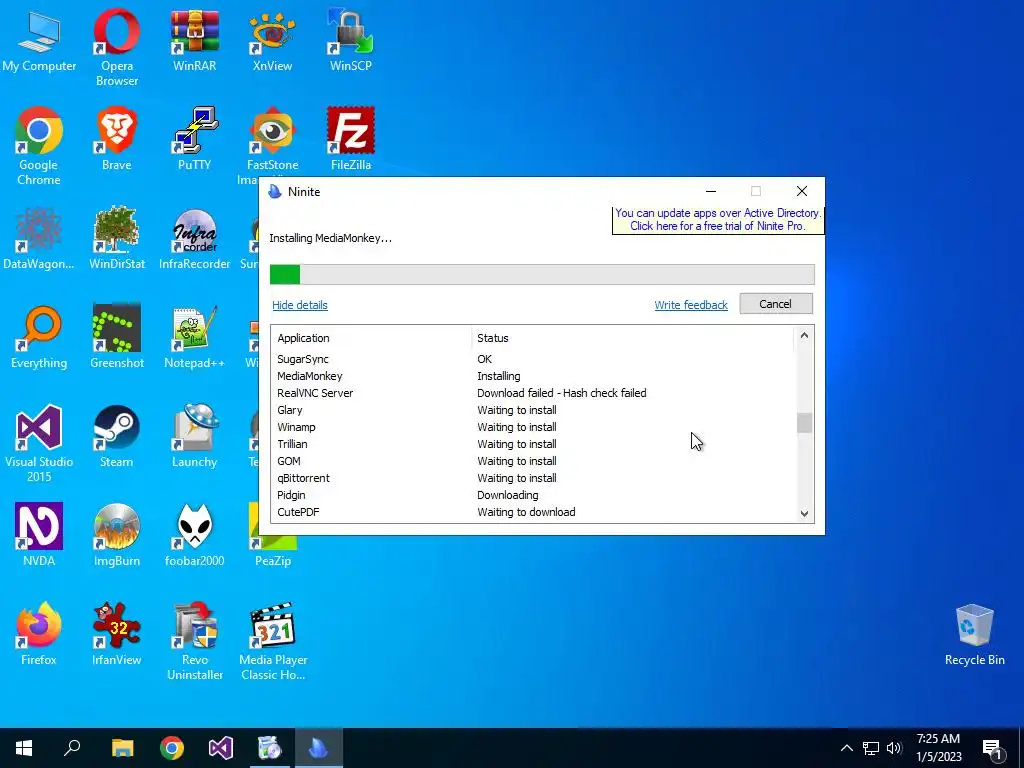This screenshot has width=1024, height=768.
Task: Click the installation progress bar
Action: (x=542, y=274)
